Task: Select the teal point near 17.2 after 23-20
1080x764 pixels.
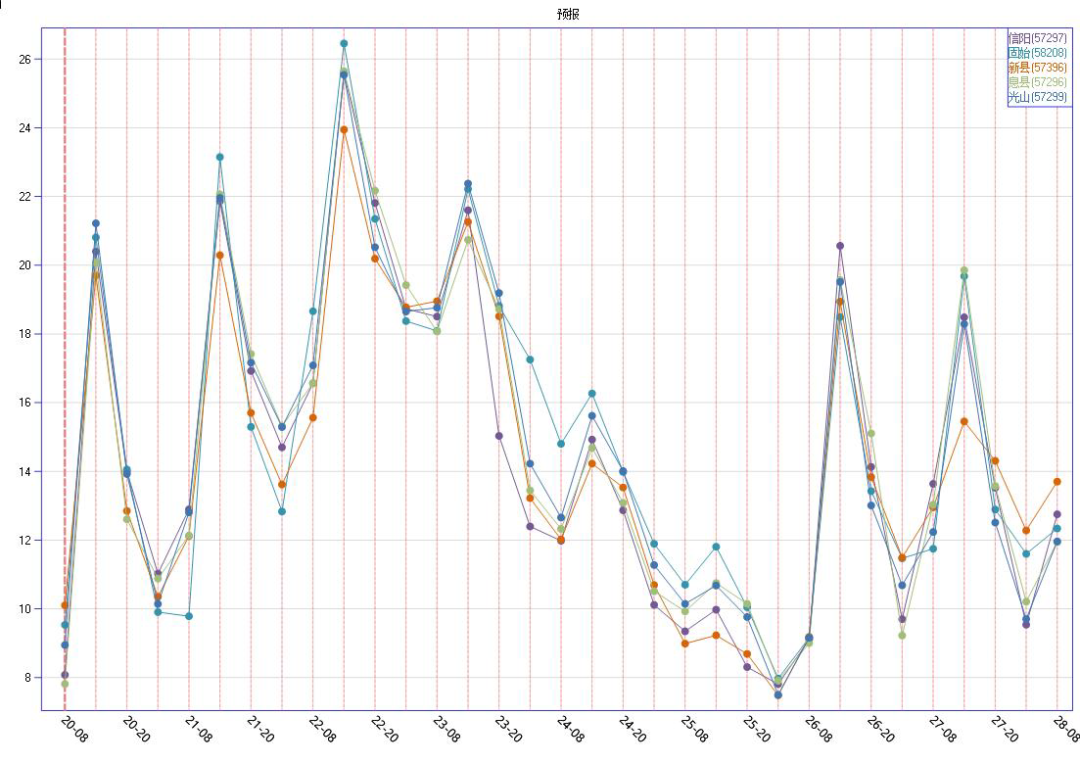Action: coord(530,360)
